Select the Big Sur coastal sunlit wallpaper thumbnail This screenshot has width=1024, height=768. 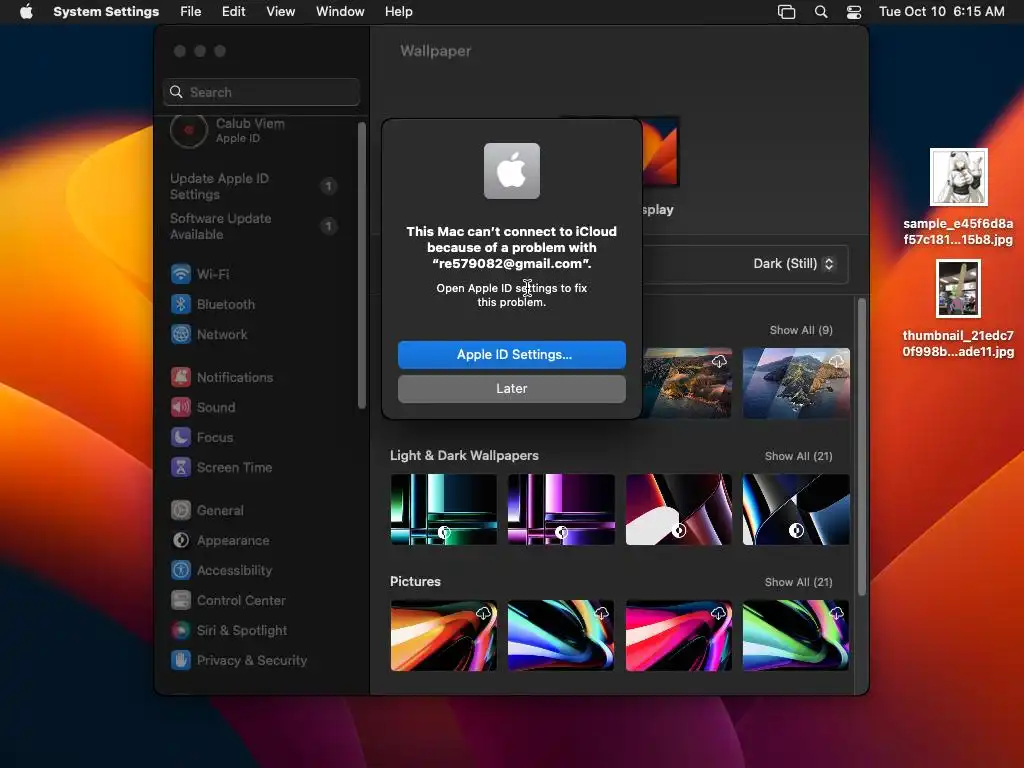(687, 383)
